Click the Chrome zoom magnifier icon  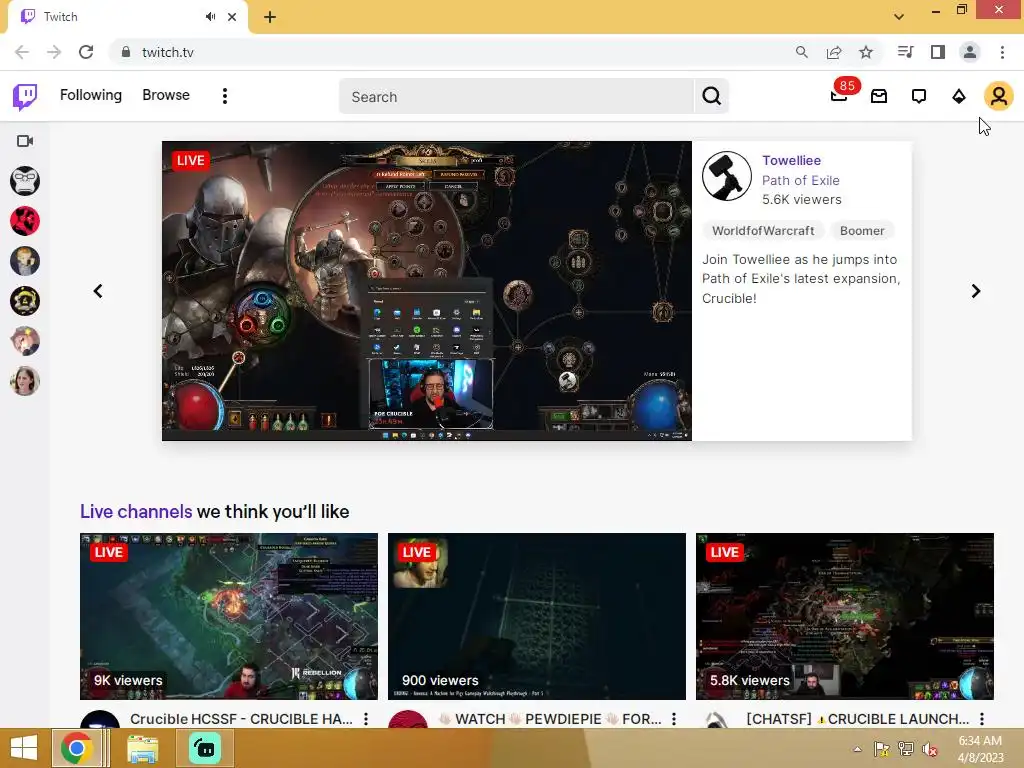click(x=802, y=52)
